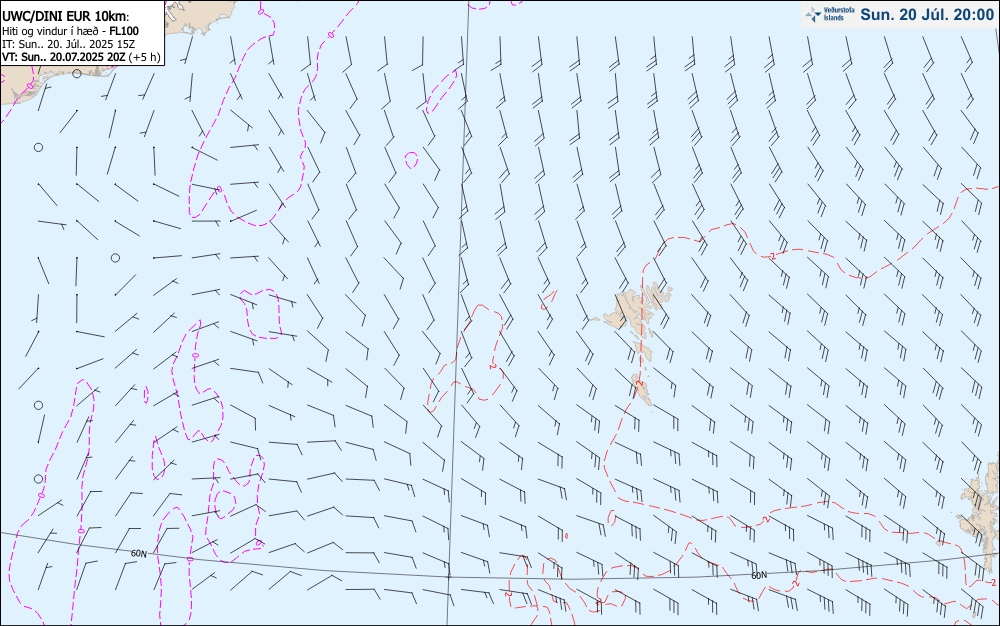This screenshot has height=626, width=1000.
Task: Click the 'Hiti og vindur í hæð - FL100' line
Action: click(70, 31)
